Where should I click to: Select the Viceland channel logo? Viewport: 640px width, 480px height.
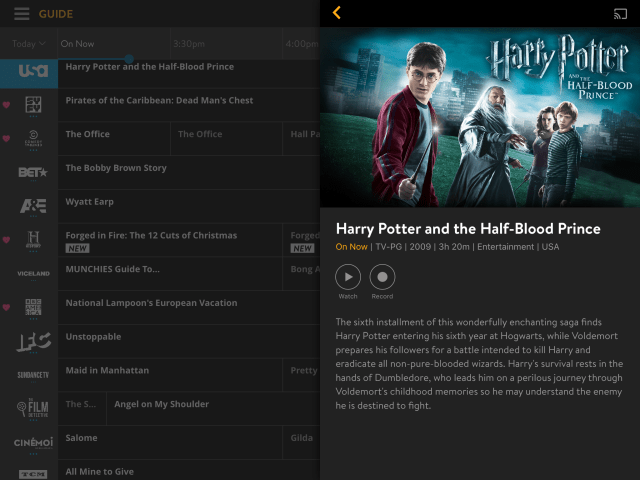33,273
